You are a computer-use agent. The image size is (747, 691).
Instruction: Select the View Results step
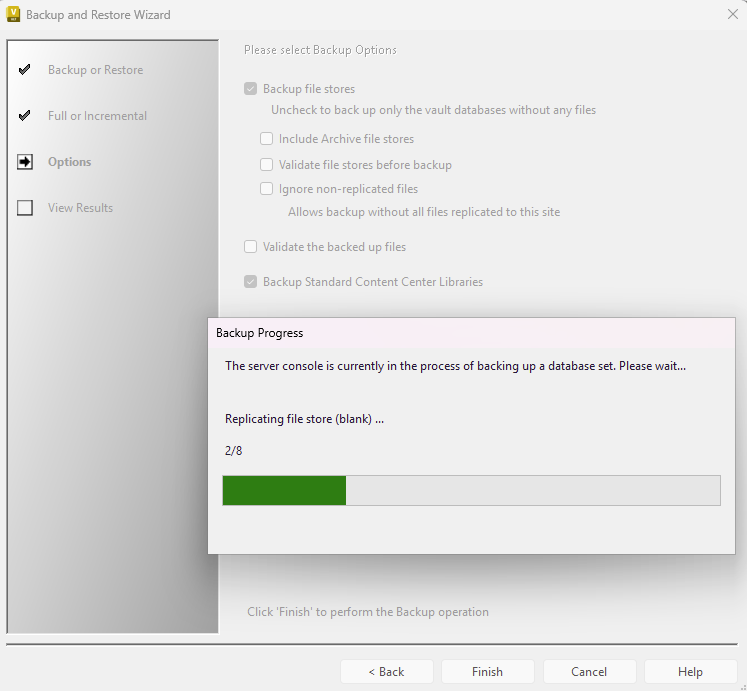[x=81, y=208]
